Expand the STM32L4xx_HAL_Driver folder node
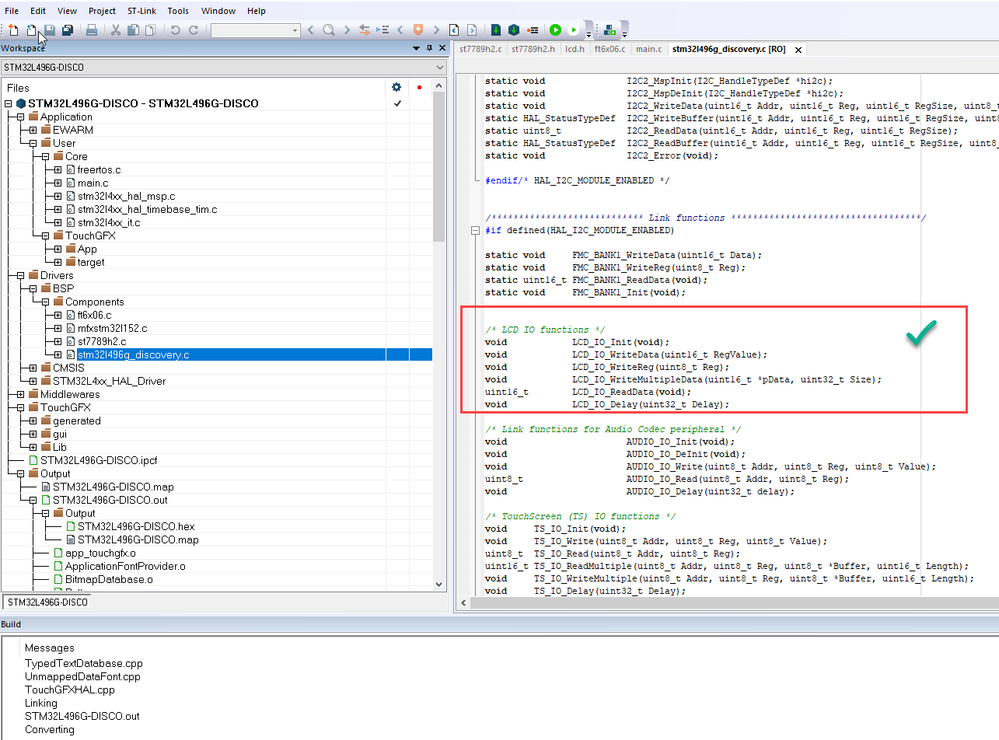This screenshot has height=740, width=999. [32, 381]
